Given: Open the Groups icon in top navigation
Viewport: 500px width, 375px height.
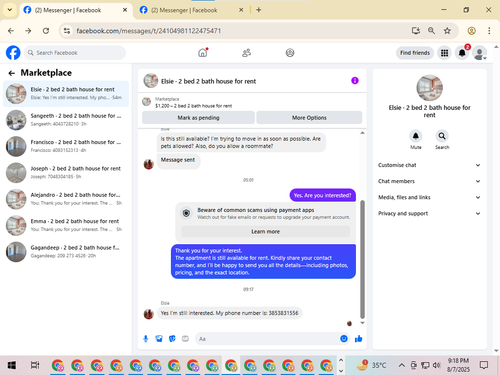Looking at the screenshot, I should (290, 53).
